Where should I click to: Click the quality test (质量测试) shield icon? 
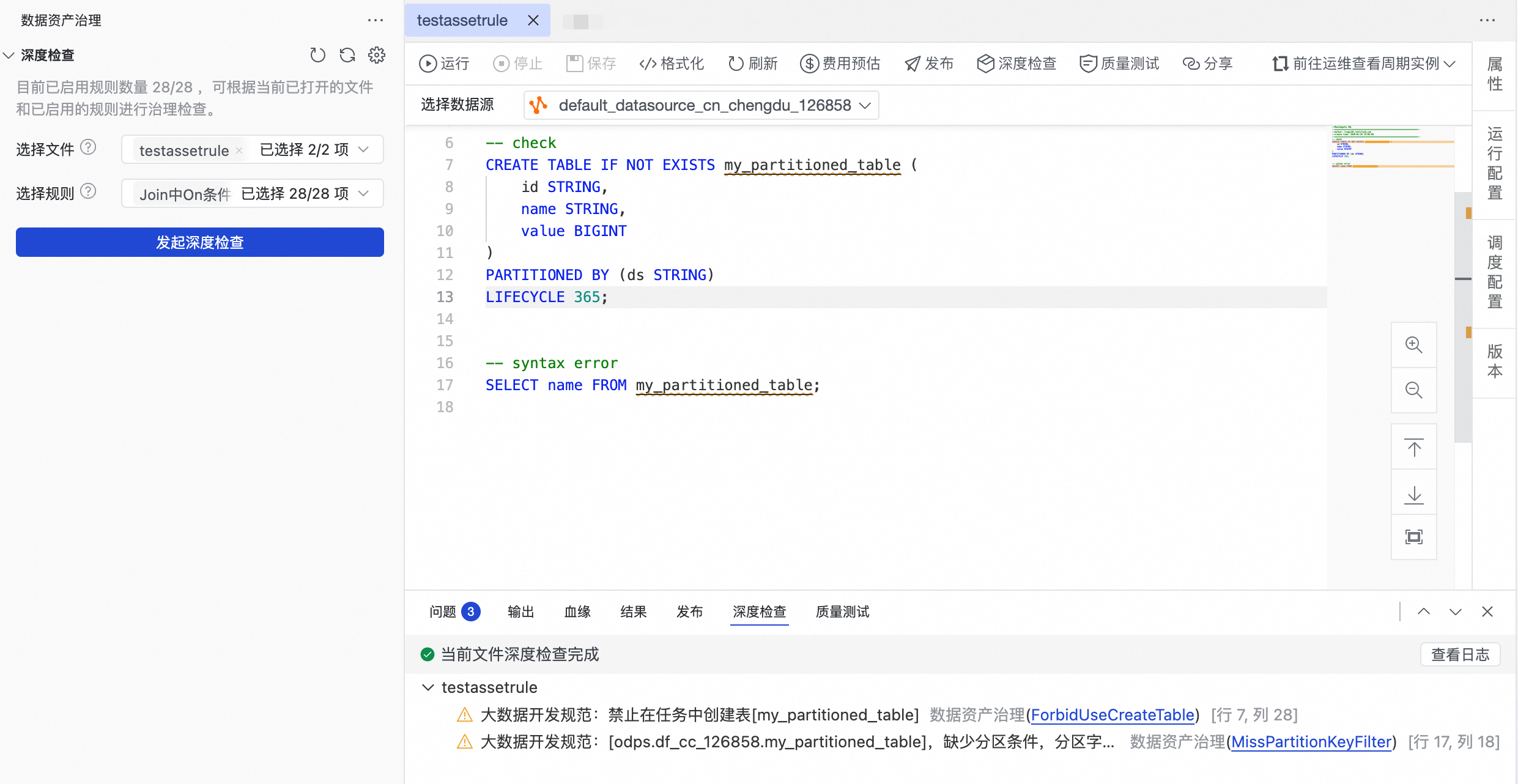coord(1088,64)
